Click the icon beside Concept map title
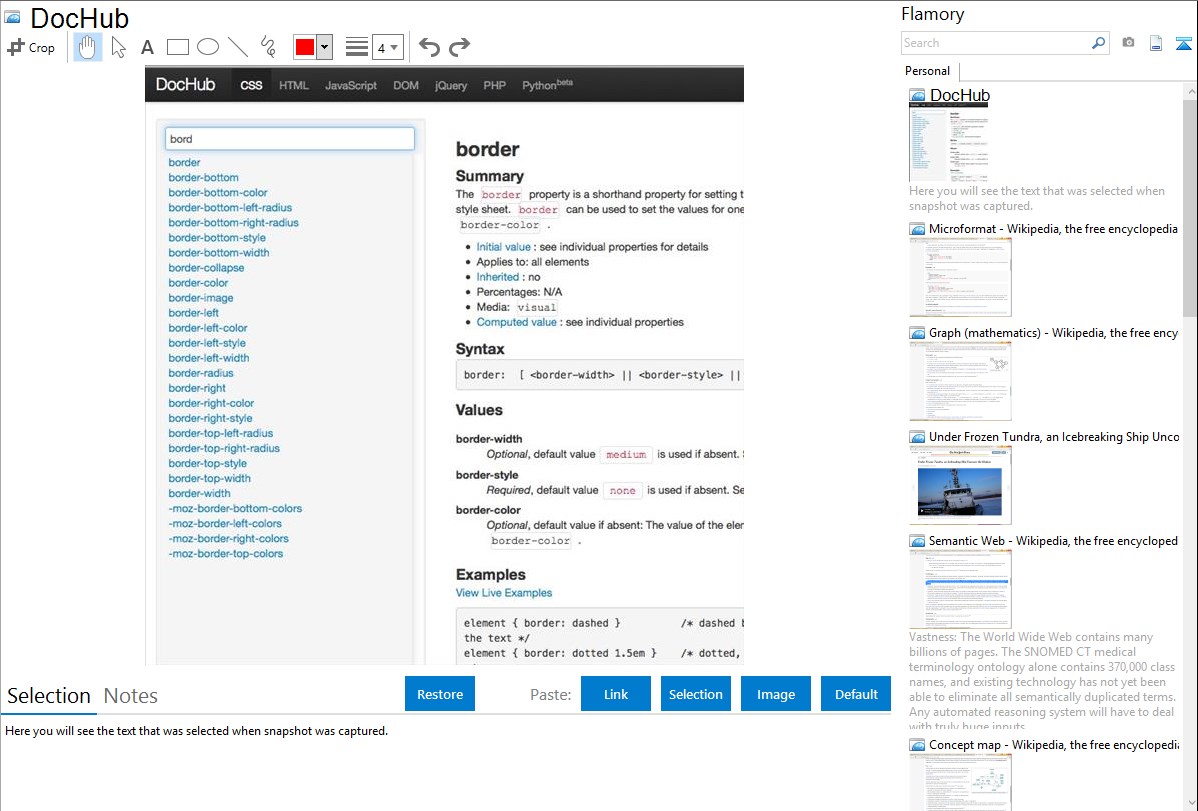Screen dimensions: 1198x811 pyautogui.click(x=917, y=745)
